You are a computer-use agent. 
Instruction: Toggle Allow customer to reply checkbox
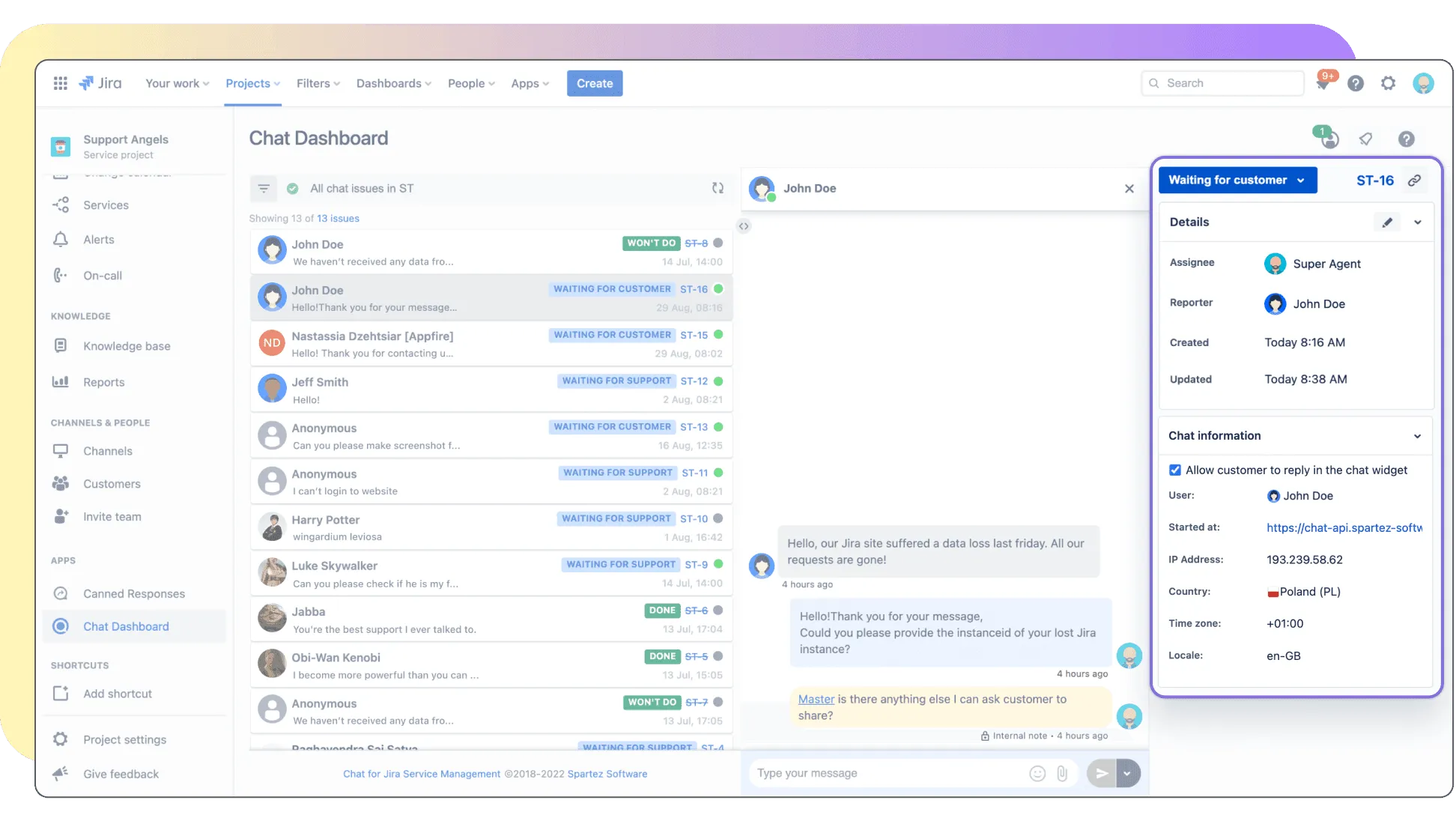pyautogui.click(x=1175, y=470)
